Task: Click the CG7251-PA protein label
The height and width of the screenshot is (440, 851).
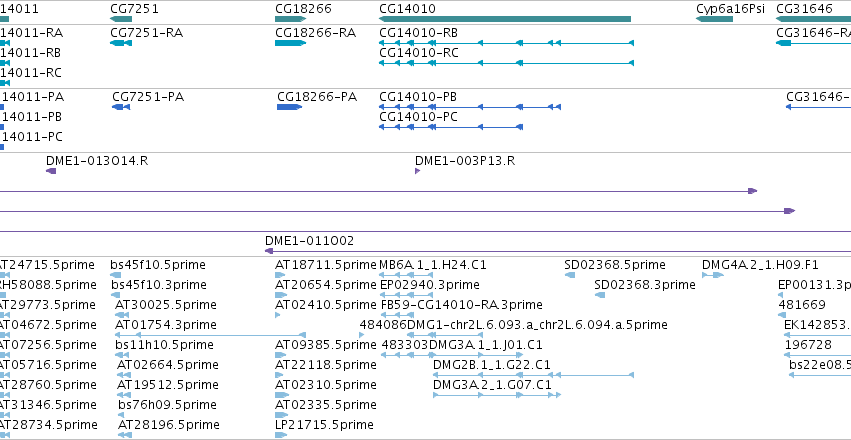Action: pos(148,97)
